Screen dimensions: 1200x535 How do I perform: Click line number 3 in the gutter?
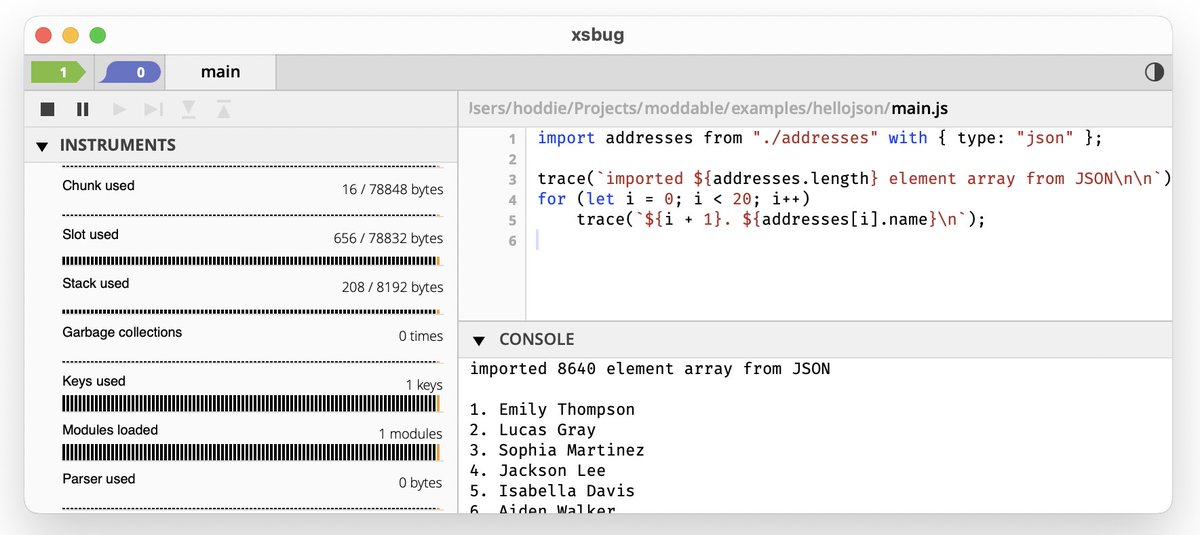coord(511,180)
